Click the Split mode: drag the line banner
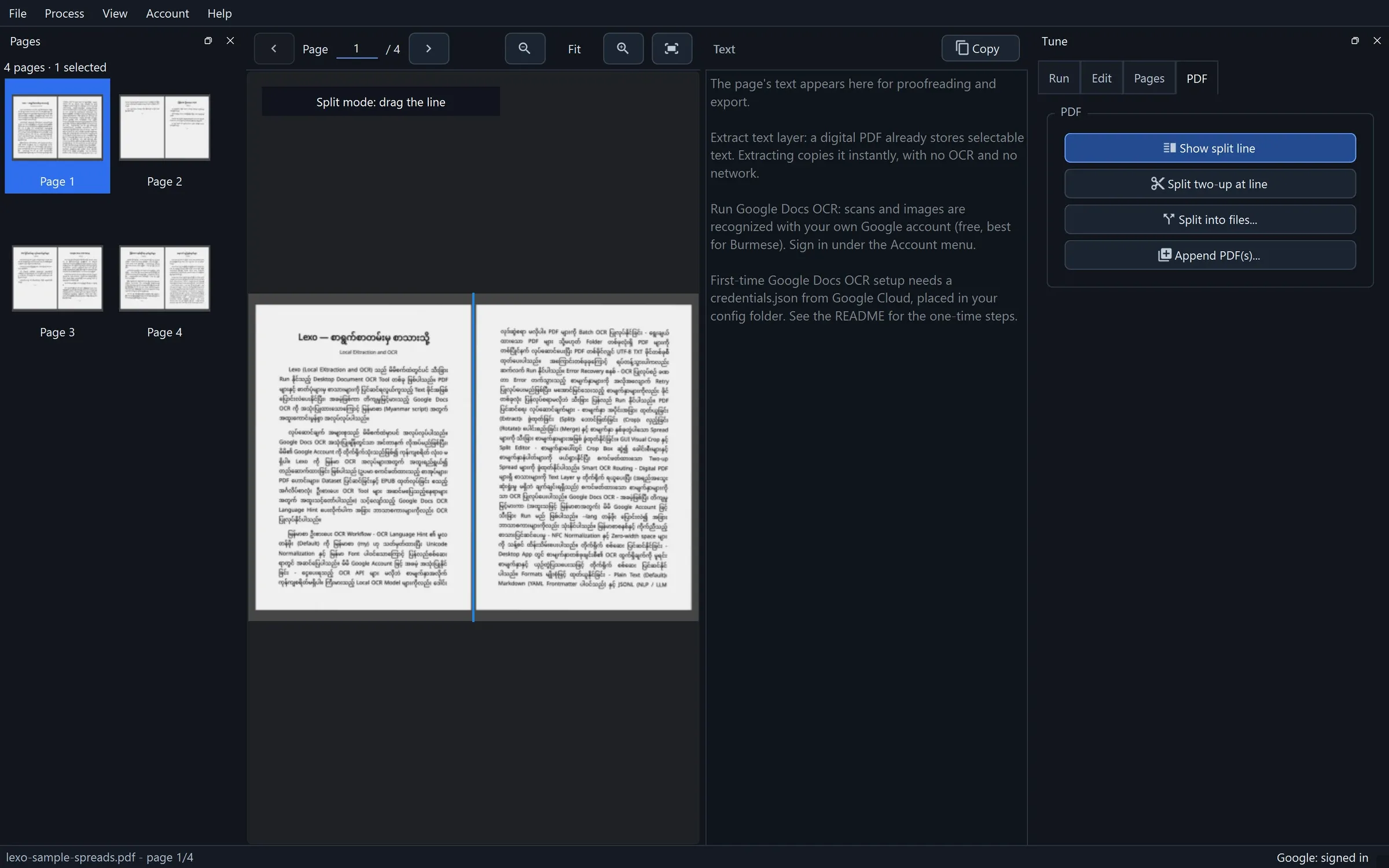1389x868 pixels. [381, 102]
